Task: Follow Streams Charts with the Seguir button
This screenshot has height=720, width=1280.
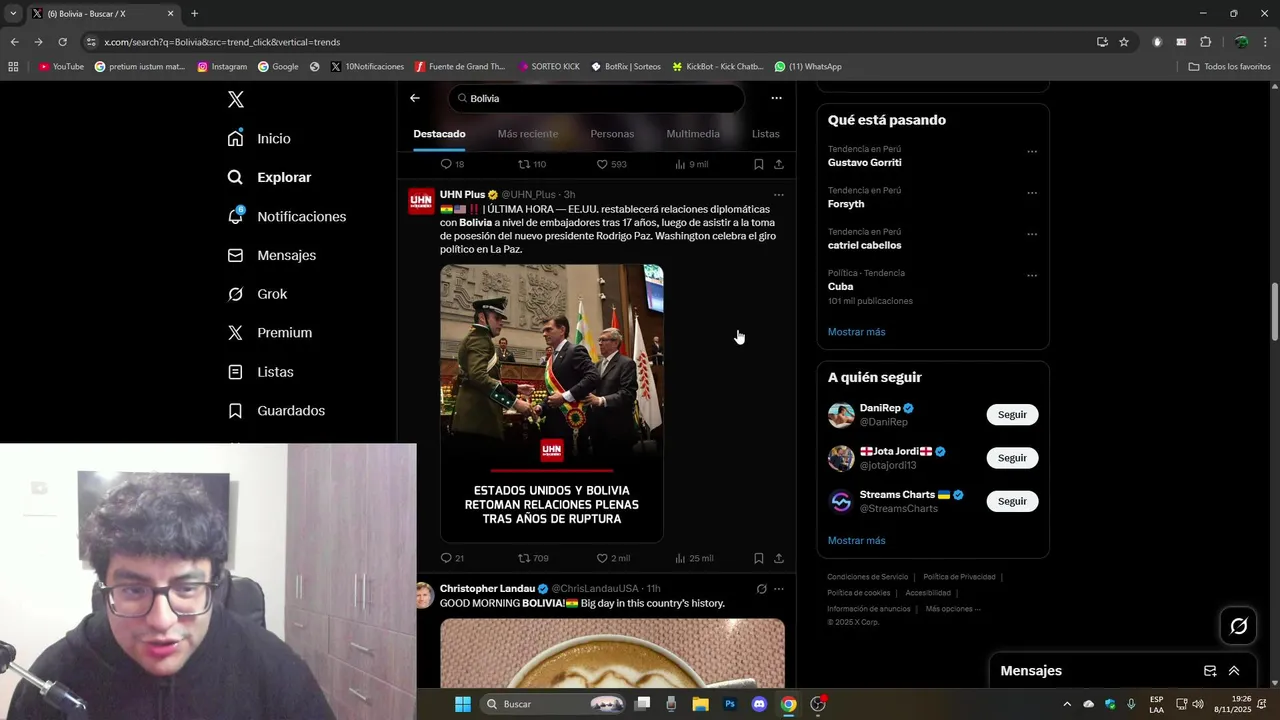Action: click(x=1012, y=501)
